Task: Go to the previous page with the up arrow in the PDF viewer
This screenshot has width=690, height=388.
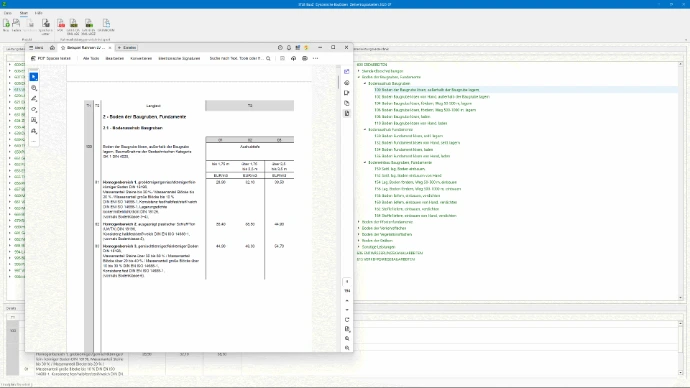Action: pyautogui.click(x=347, y=301)
